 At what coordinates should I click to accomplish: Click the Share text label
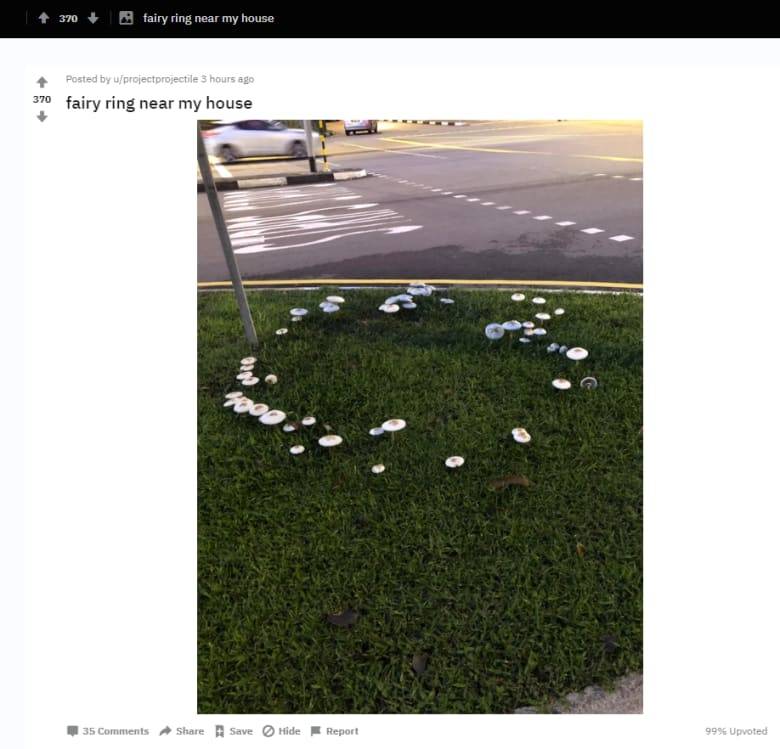click(190, 731)
